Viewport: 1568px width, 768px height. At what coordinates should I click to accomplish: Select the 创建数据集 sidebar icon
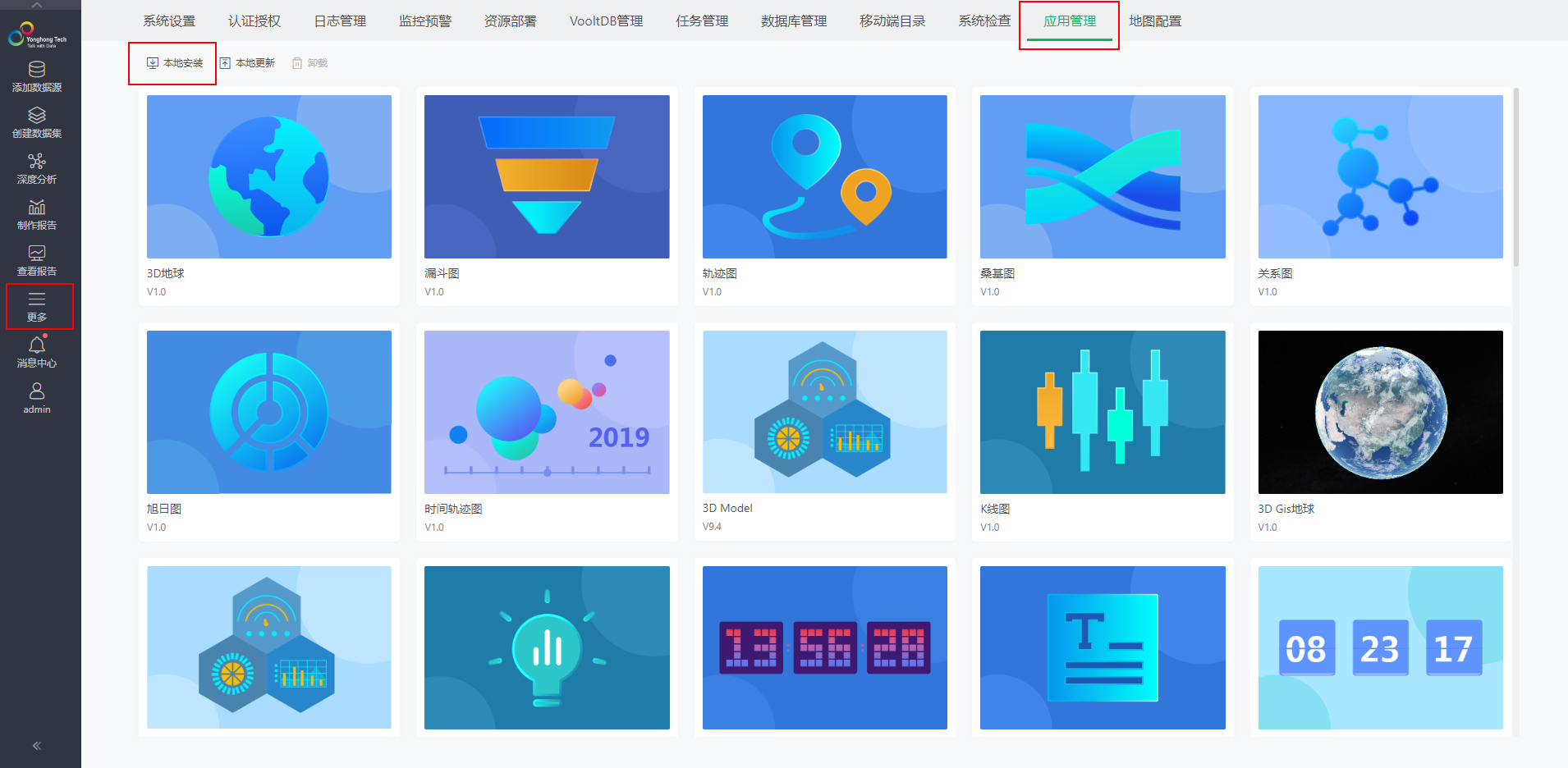36,123
